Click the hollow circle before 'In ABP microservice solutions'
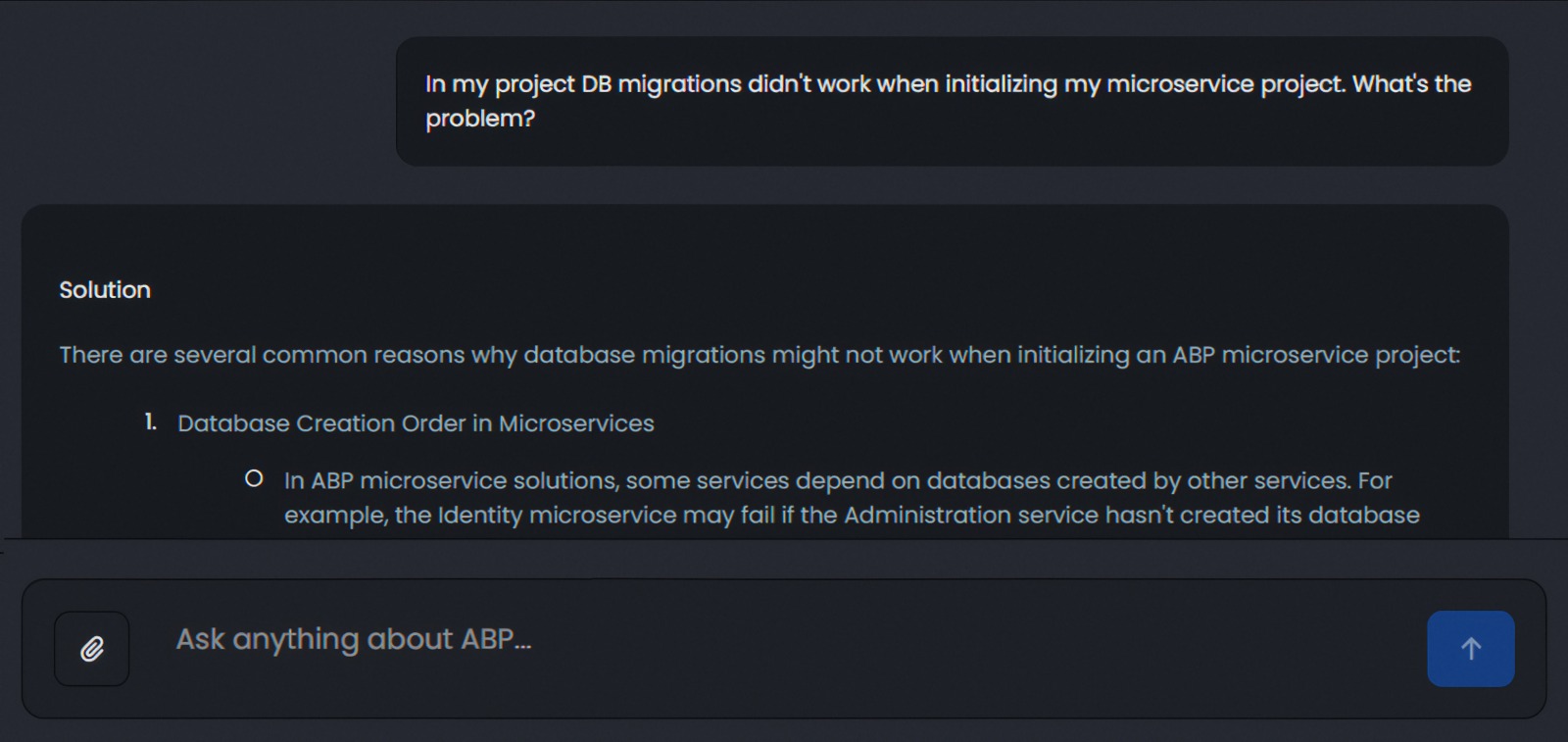The image size is (1568, 742). coord(255,478)
